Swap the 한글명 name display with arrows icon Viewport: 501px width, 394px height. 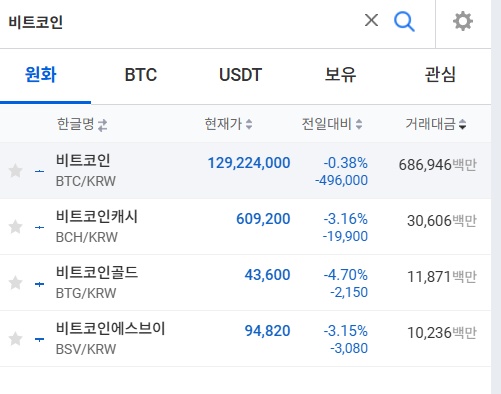pyautogui.click(x=102, y=125)
